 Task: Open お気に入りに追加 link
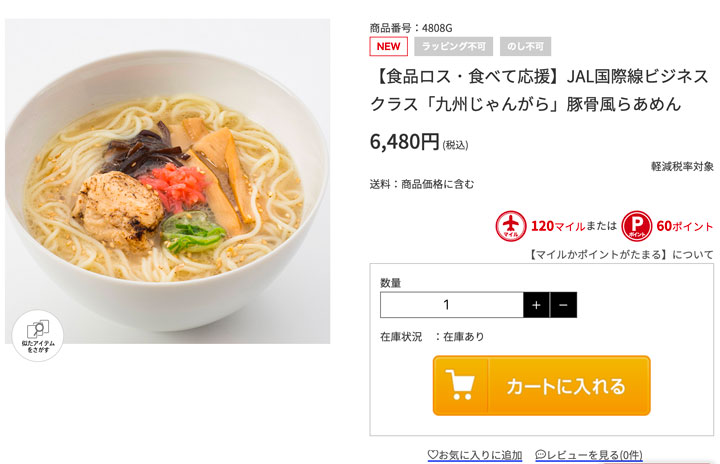click(x=475, y=455)
